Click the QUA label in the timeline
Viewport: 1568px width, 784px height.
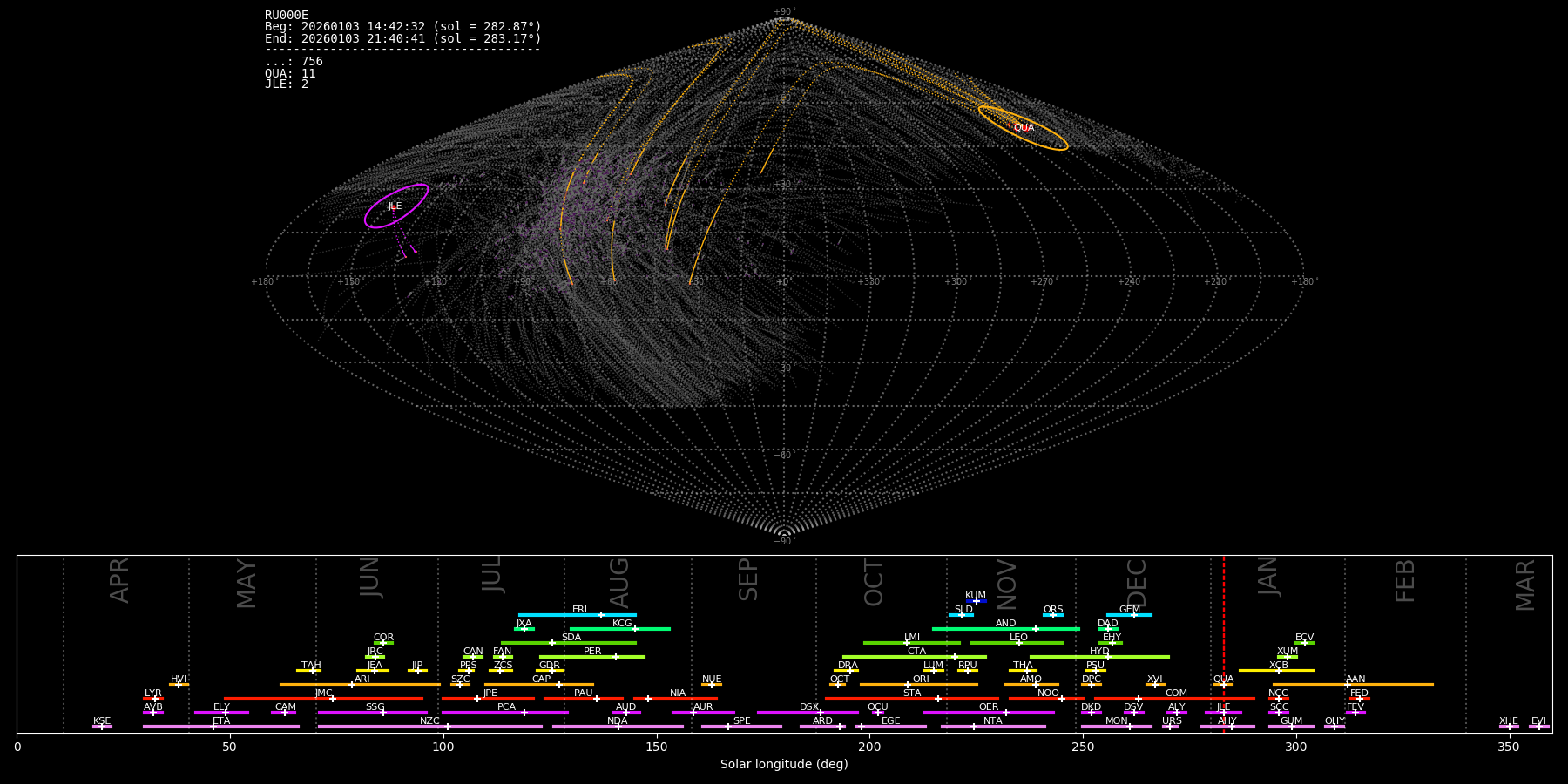[x=1223, y=679]
